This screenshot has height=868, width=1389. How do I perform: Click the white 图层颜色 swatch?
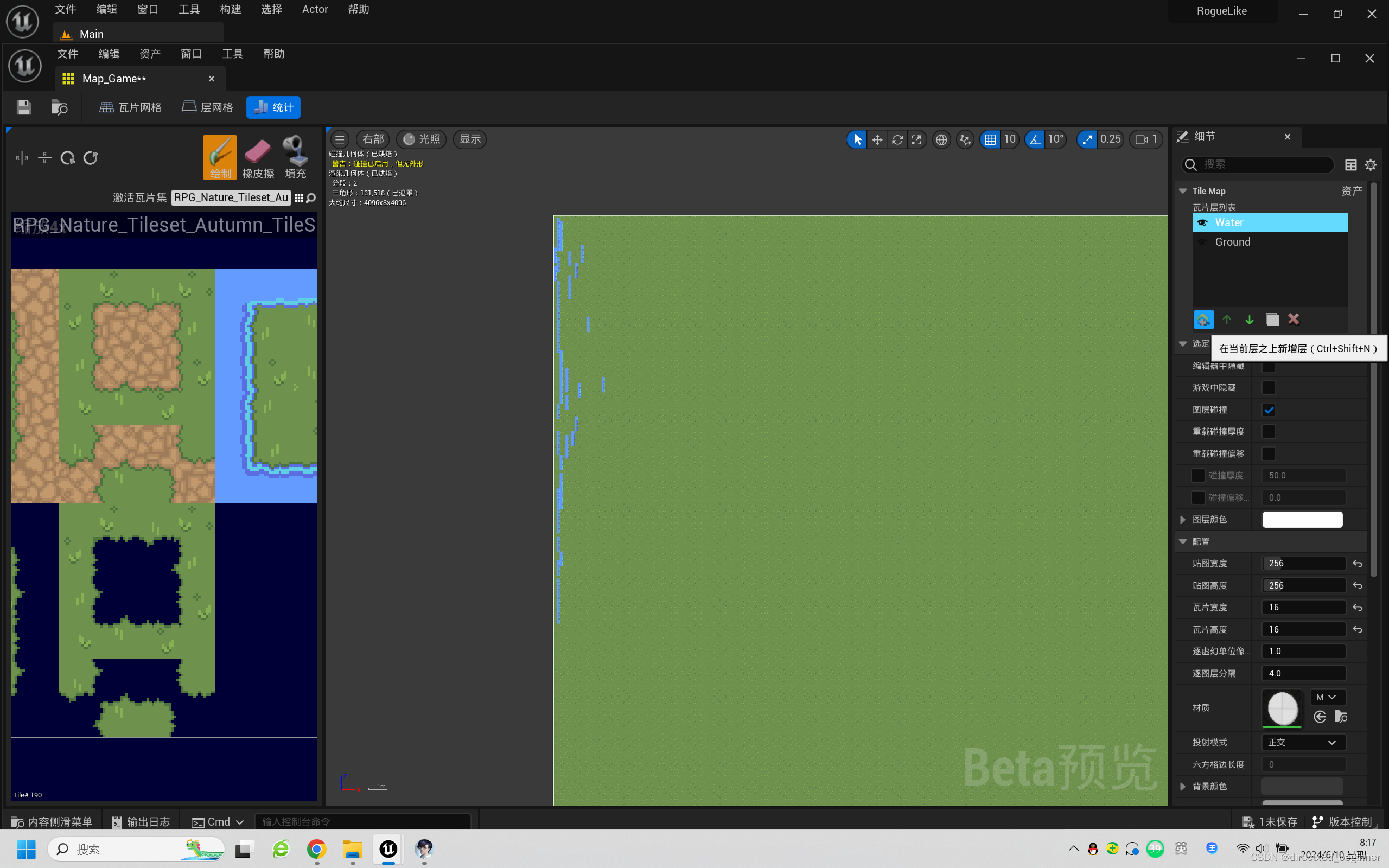coord(1302,520)
